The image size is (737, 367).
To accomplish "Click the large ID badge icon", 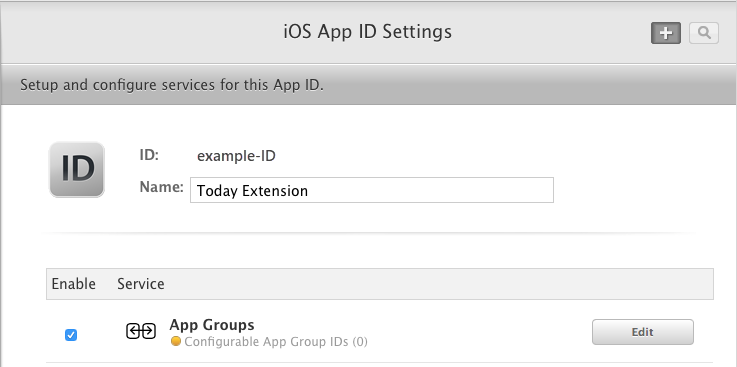I will coord(77,170).
